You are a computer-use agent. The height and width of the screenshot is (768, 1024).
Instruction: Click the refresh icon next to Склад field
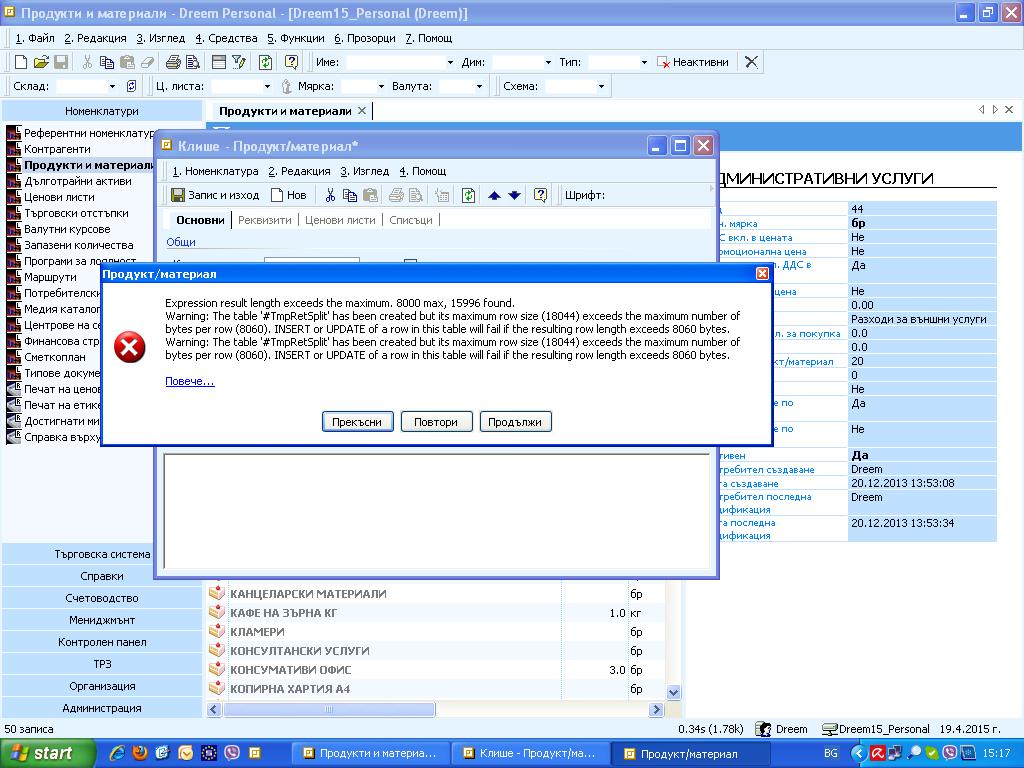point(131,86)
